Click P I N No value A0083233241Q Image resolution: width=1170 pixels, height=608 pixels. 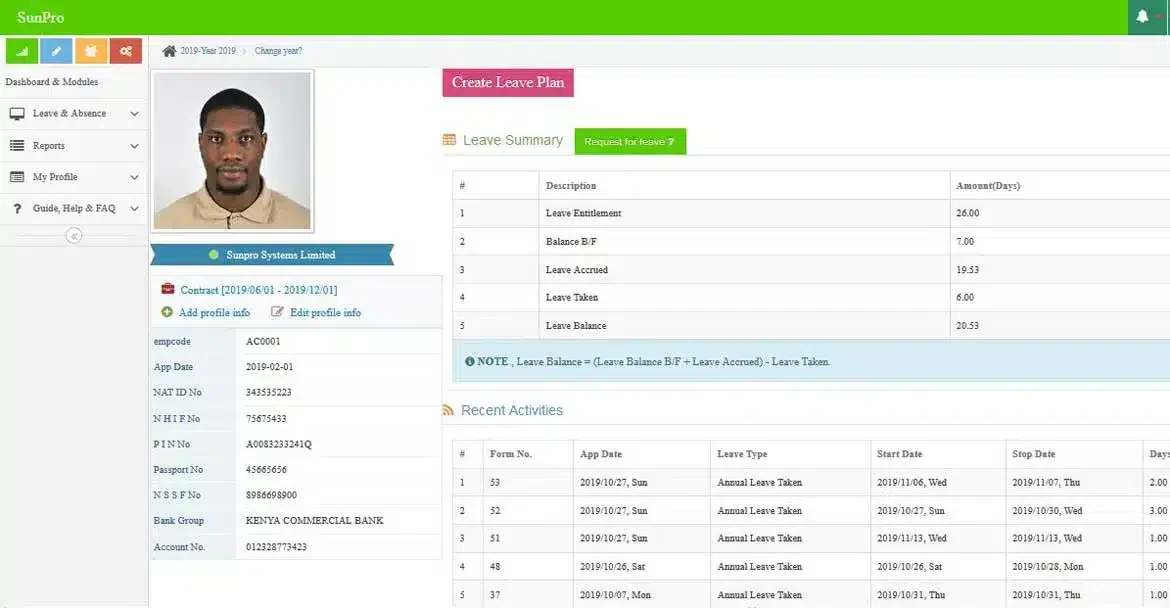point(278,445)
